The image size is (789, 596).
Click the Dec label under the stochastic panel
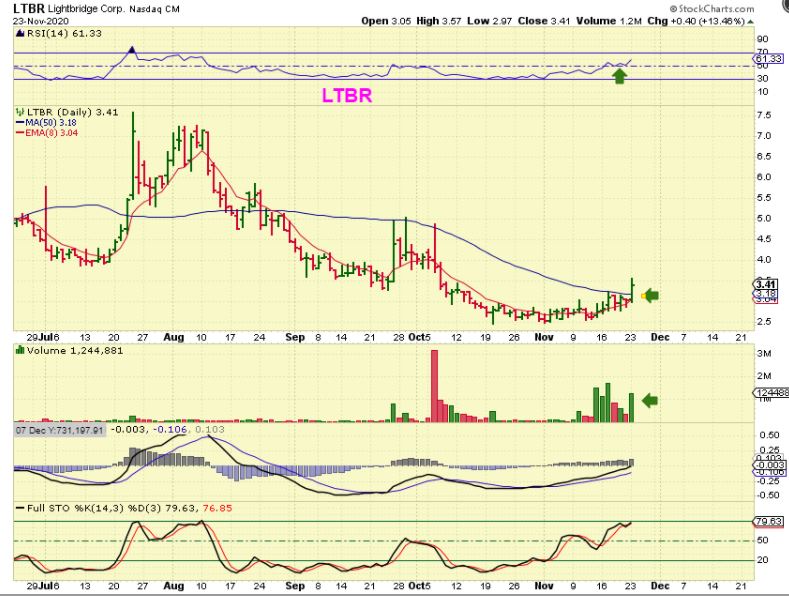[x=660, y=585]
